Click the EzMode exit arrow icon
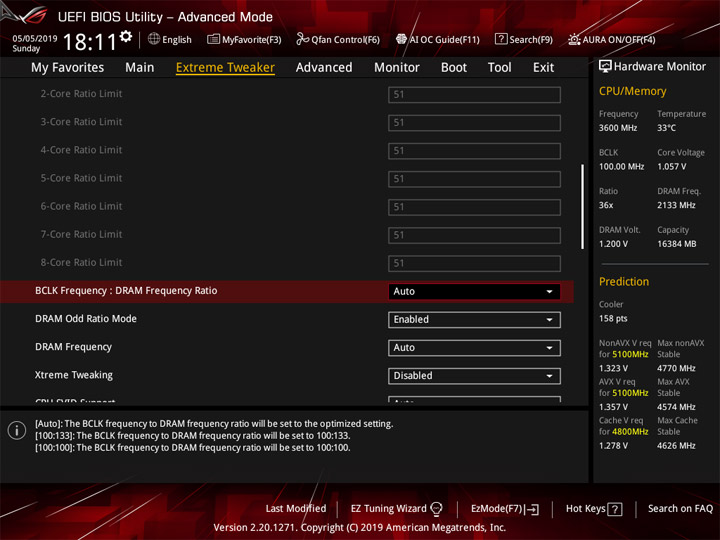 (x=532, y=509)
